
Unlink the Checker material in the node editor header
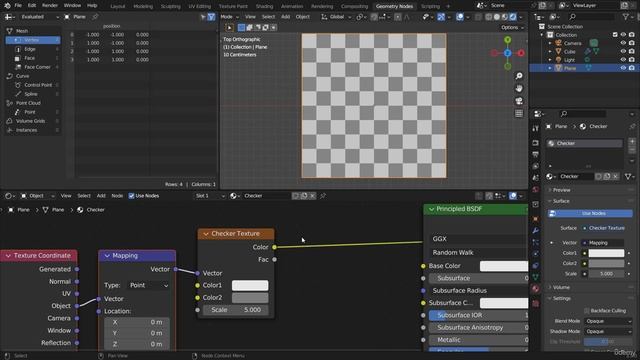click(x=313, y=196)
